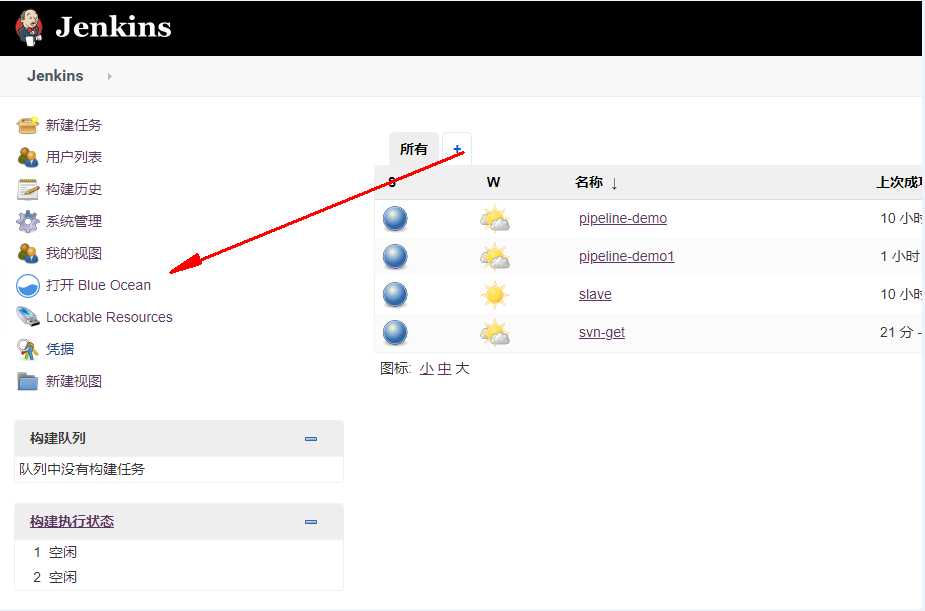The width and height of the screenshot is (925, 611).
Task: Click the 10 小时 cell for pipeline-demo
Action: click(x=901, y=219)
